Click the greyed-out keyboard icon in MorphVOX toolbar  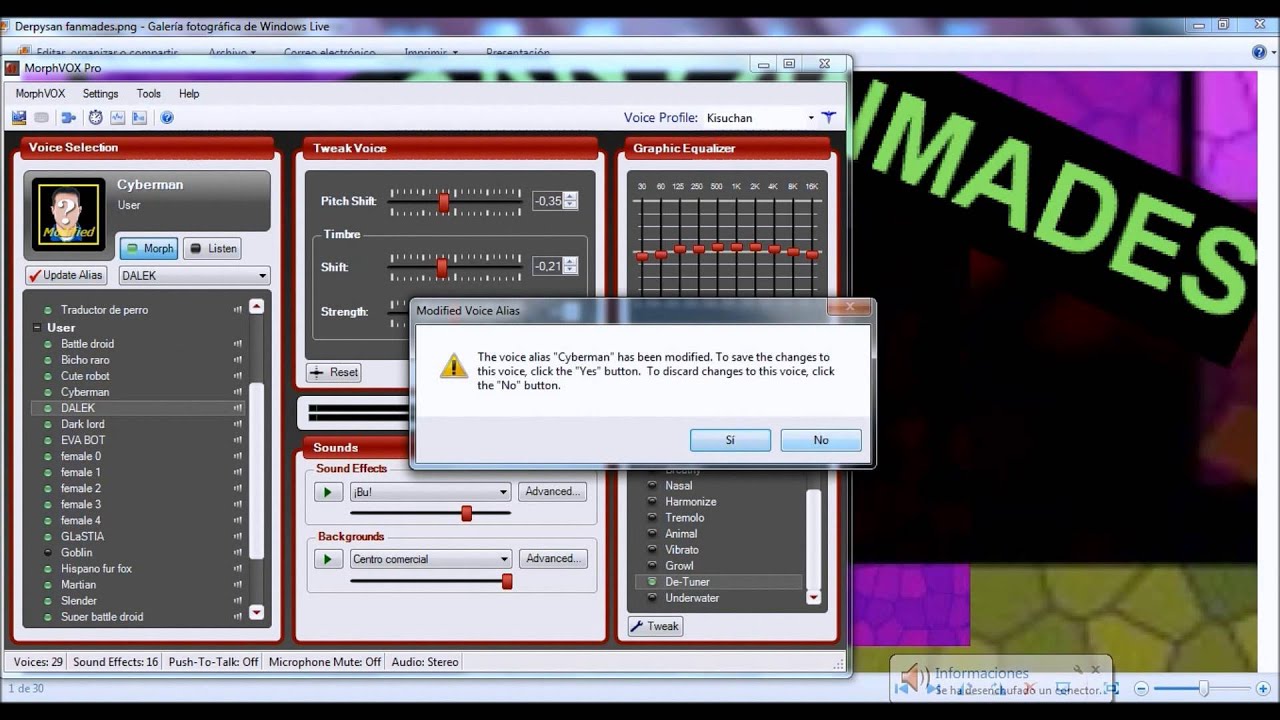point(42,118)
